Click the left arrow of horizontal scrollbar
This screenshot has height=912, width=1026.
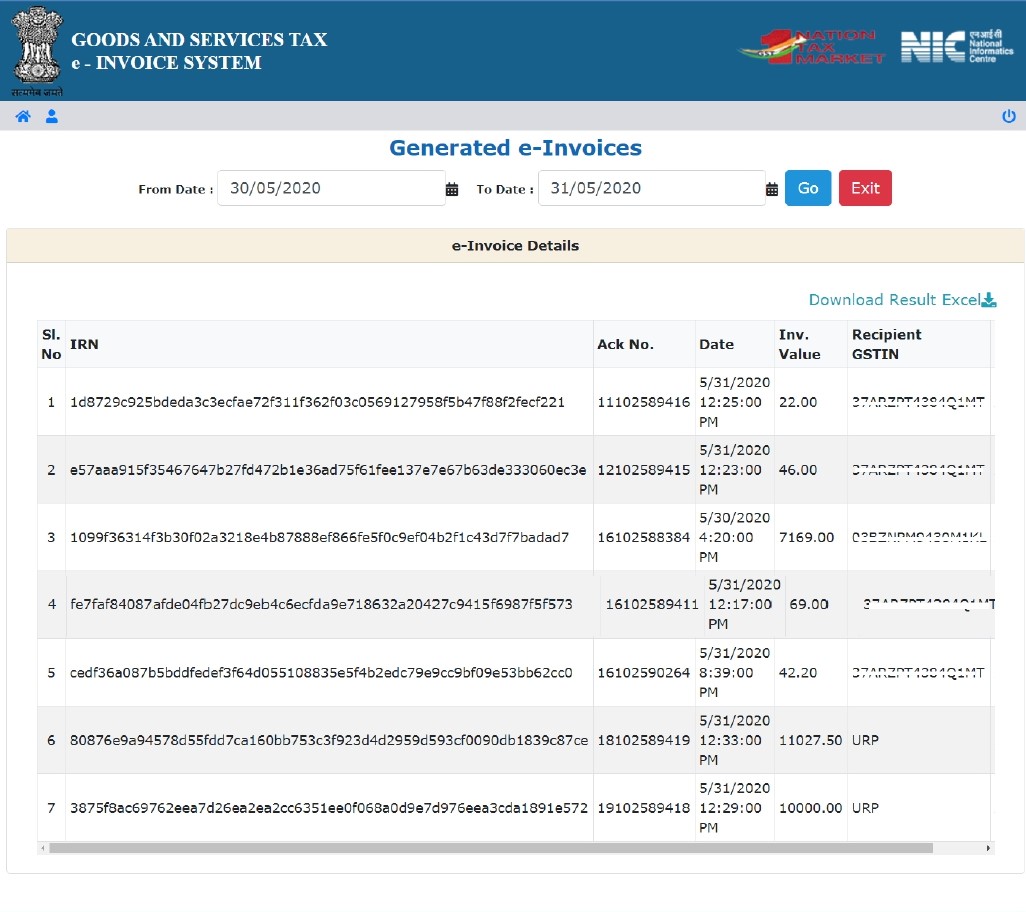tap(42, 848)
